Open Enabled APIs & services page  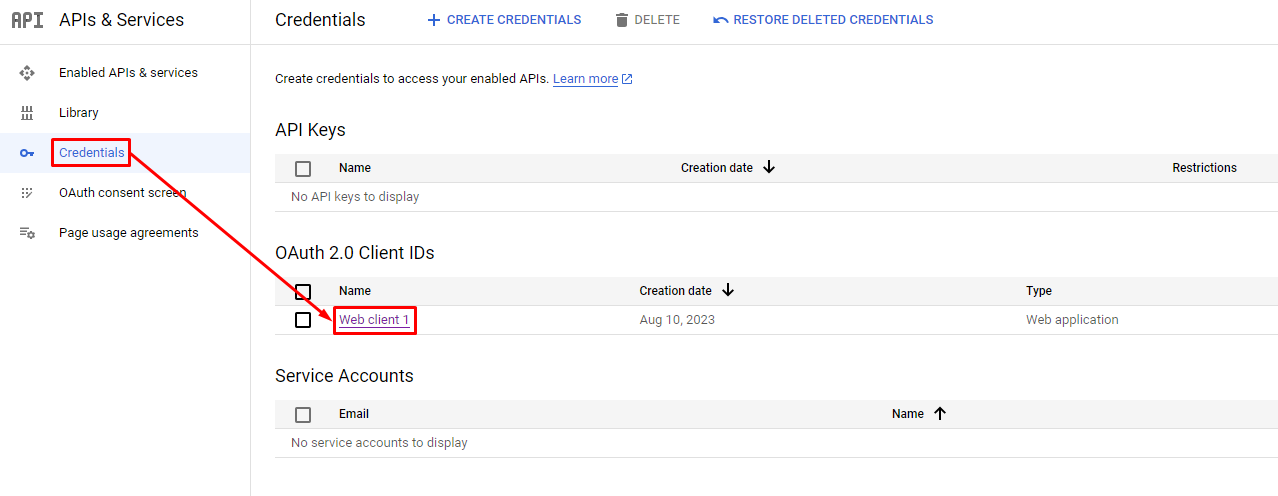pyautogui.click(x=128, y=73)
